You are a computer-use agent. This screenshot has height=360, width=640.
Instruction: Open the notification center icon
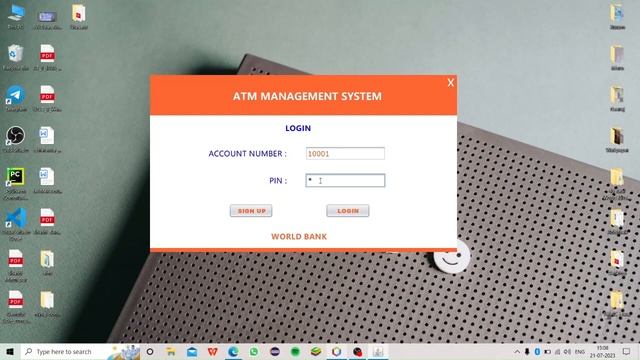[627, 351]
